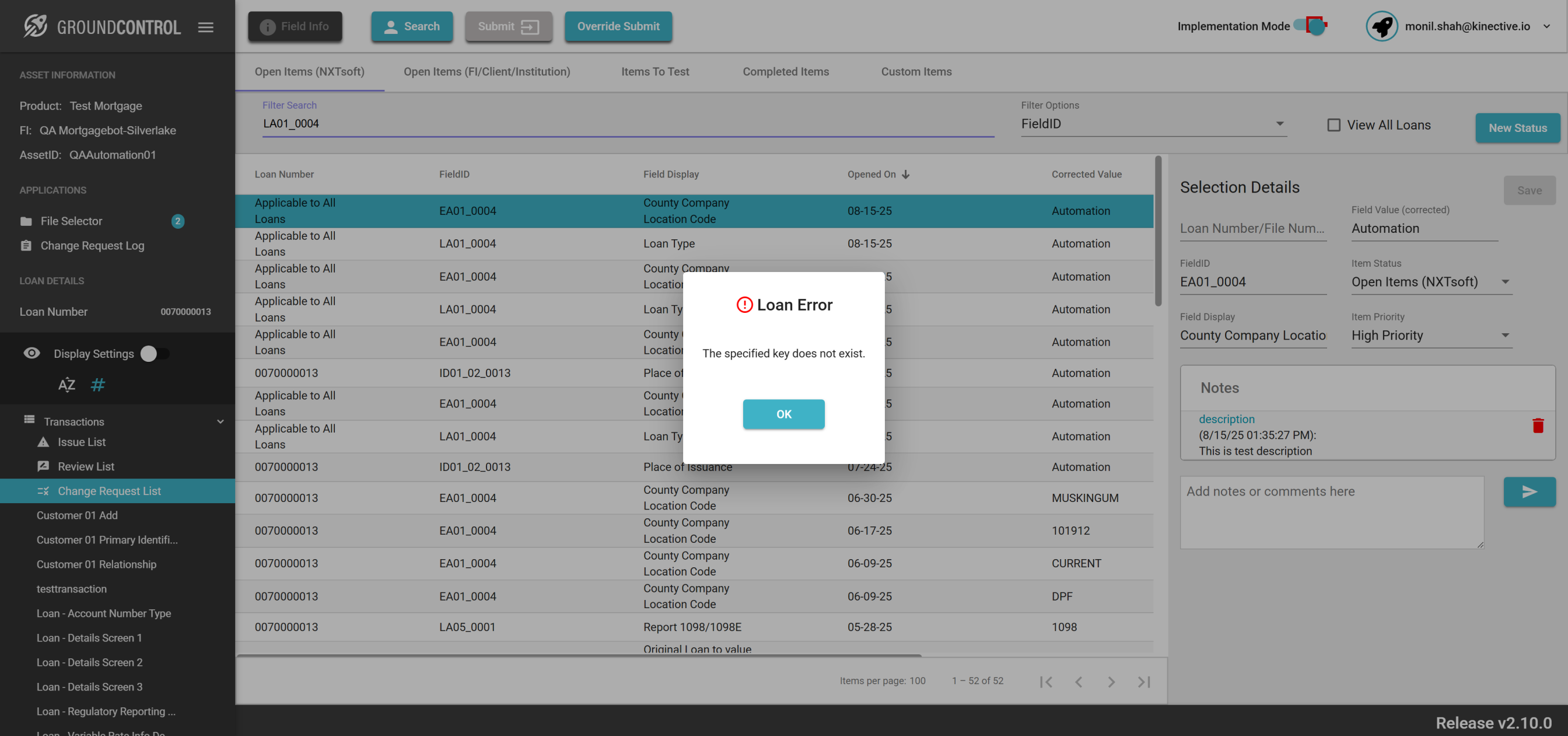Image resolution: width=1568 pixels, height=736 pixels.
Task: Click the rocket user avatar icon
Action: (x=1381, y=26)
